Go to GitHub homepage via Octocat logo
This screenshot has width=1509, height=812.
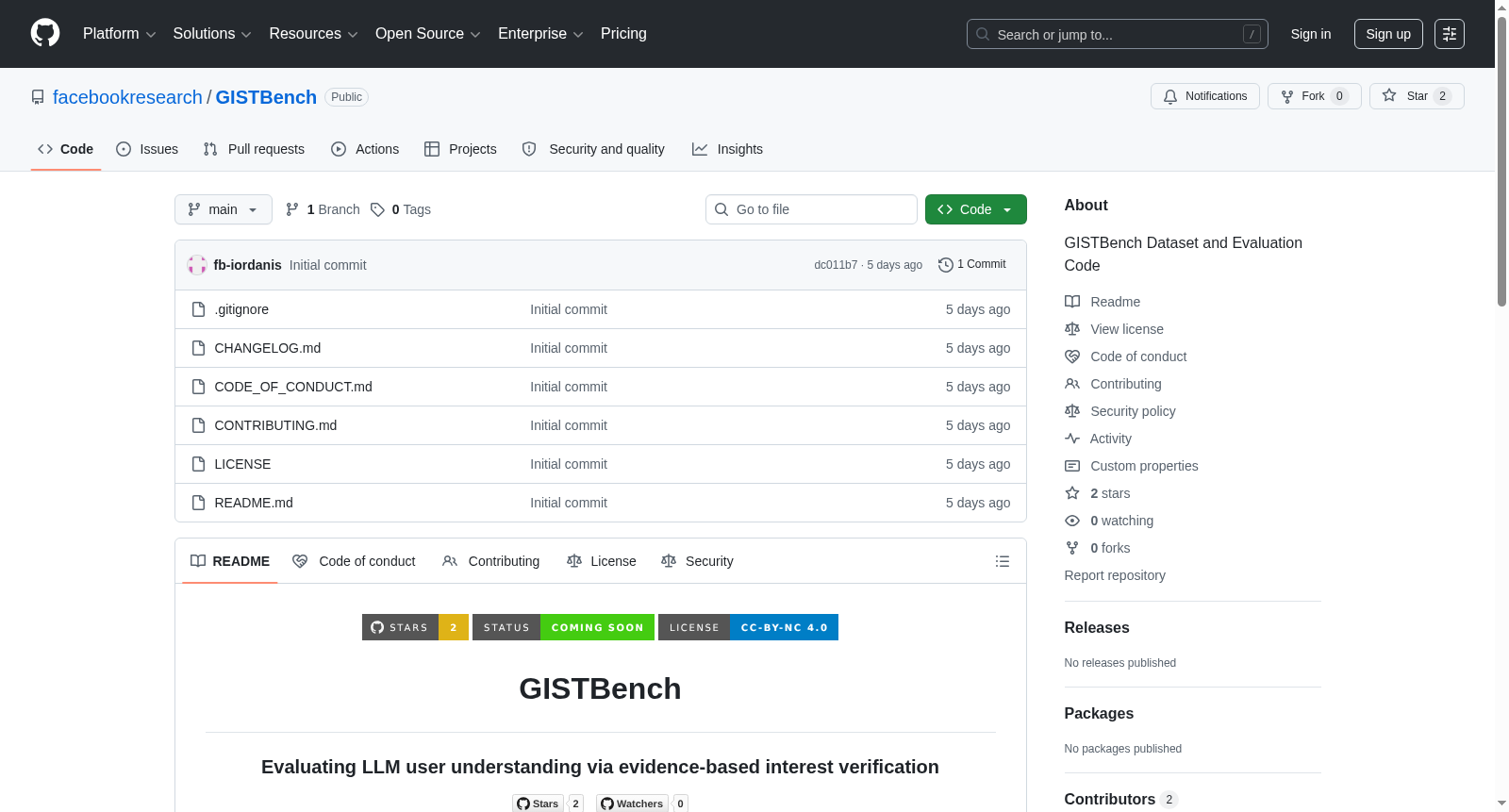click(x=45, y=34)
